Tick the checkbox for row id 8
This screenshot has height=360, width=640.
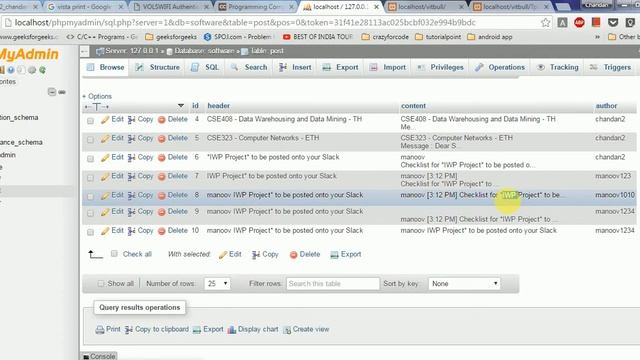(x=90, y=197)
